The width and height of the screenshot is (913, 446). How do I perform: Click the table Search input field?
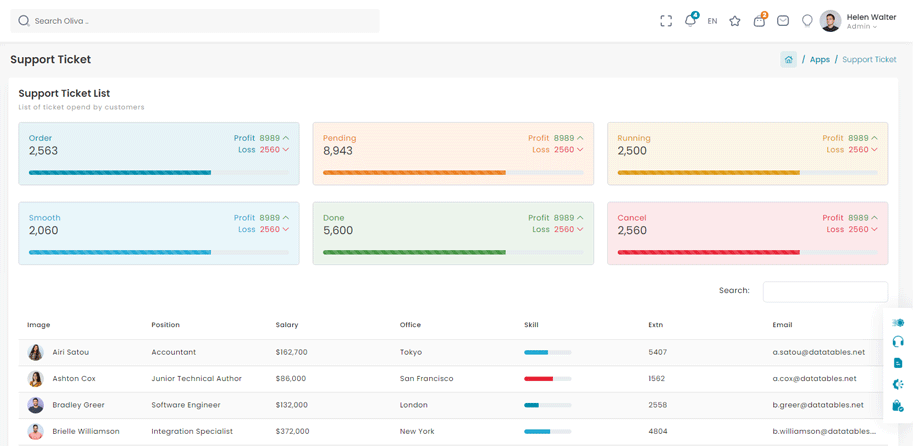tap(825, 291)
